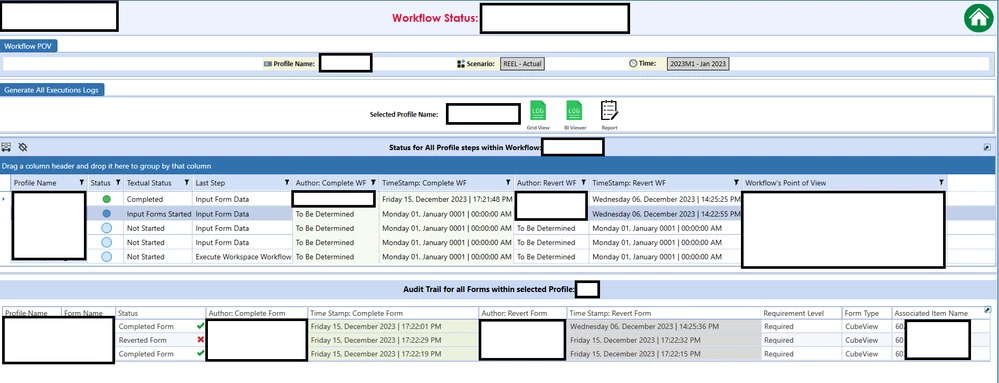Viewport: 999px width, 383px height.
Task: Open the Status column filter in the workflow grid
Action: (118, 183)
